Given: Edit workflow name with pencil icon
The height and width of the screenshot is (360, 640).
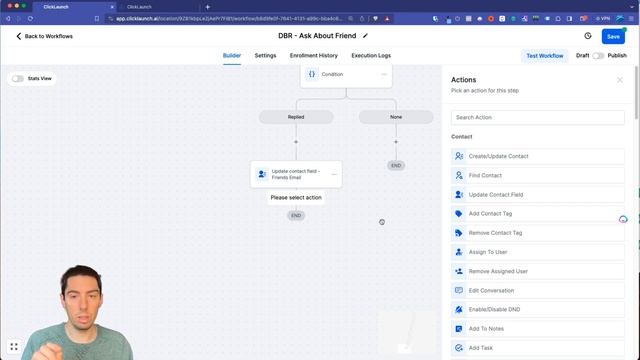Looking at the screenshot, I should 365,36.
